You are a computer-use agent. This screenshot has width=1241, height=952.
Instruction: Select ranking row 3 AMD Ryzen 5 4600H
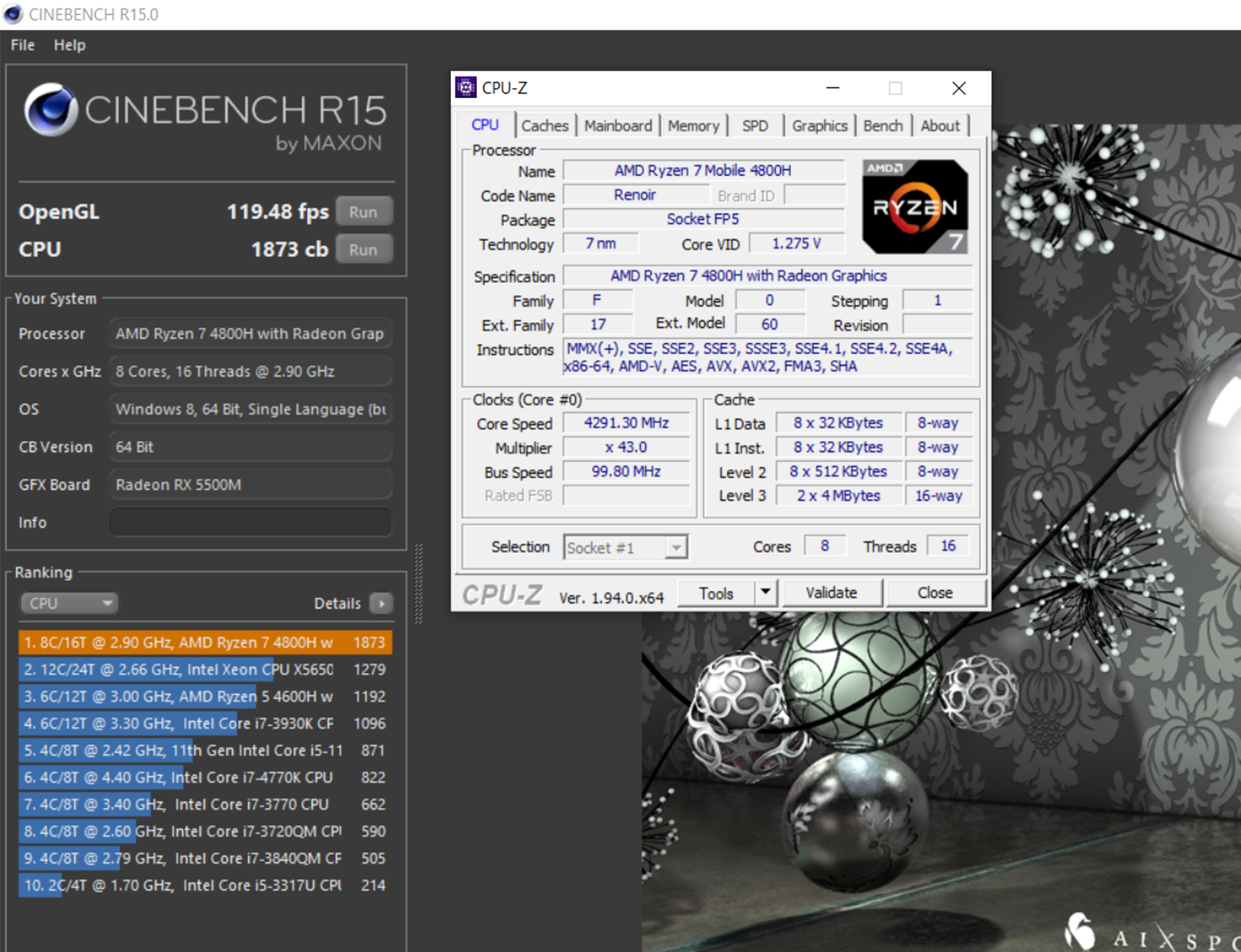(205, 697)
